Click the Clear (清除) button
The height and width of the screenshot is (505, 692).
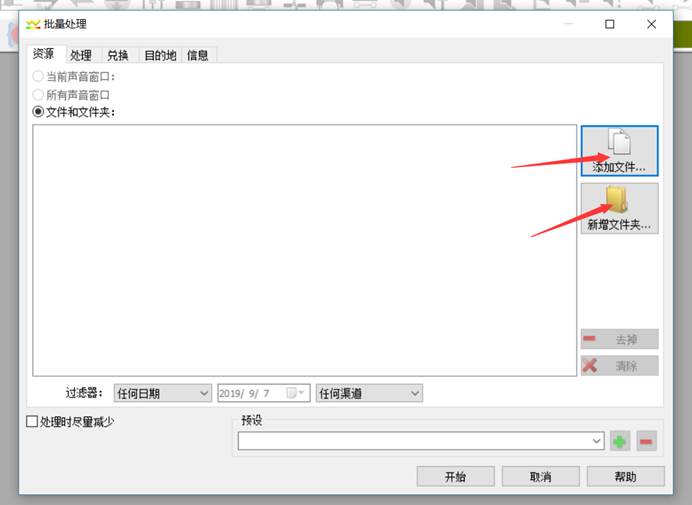point(619,366)
